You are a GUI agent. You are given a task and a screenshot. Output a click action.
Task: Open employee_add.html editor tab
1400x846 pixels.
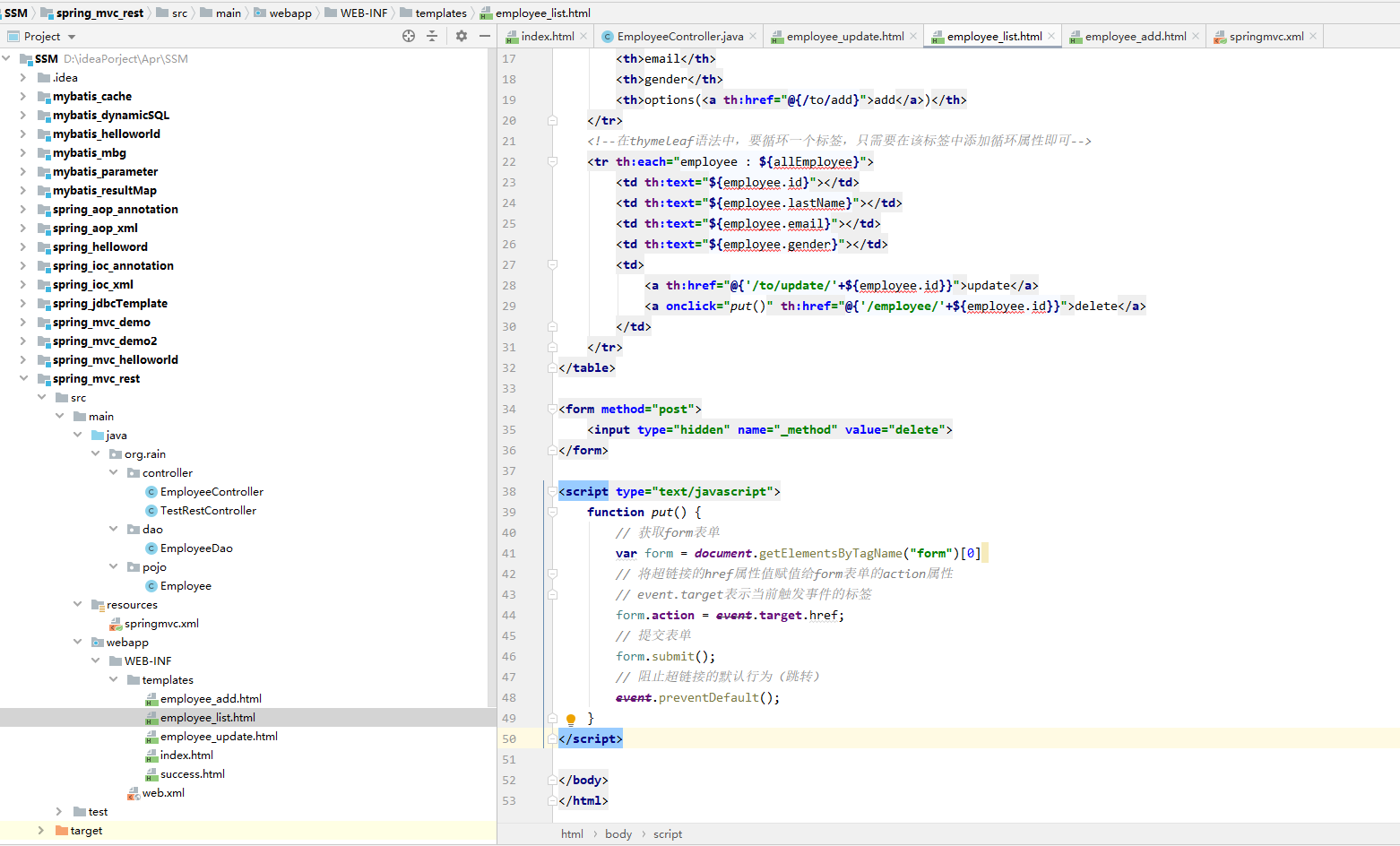[x=1136, y=36]
